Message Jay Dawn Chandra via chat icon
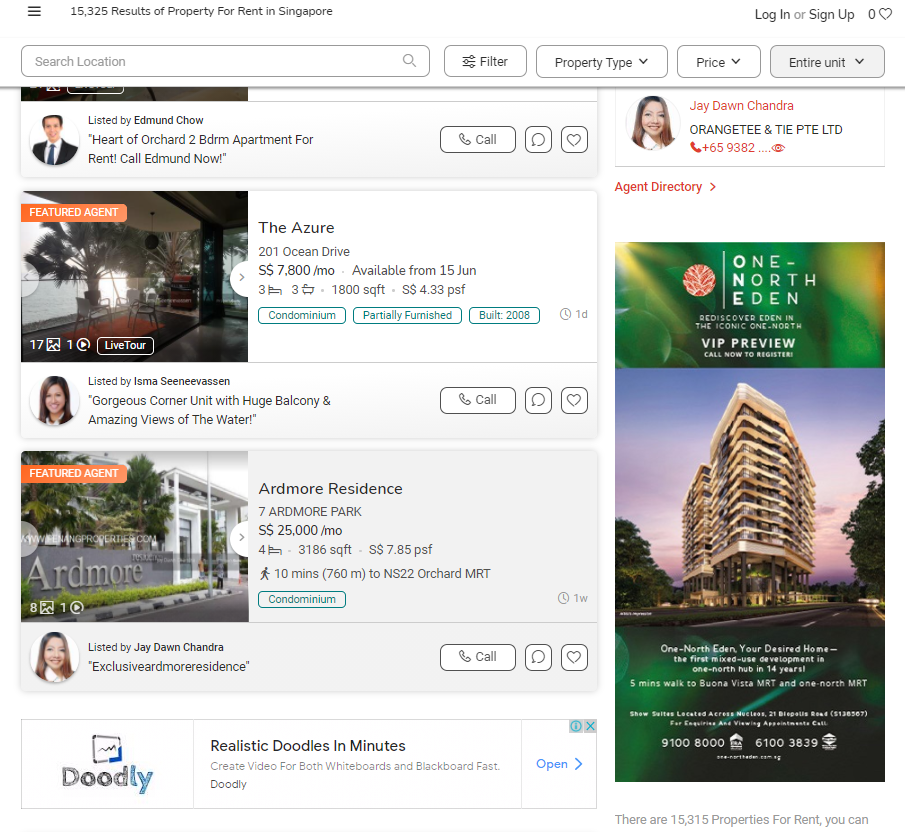The height and width of the screenshot is (832, 905). [538, 657]
